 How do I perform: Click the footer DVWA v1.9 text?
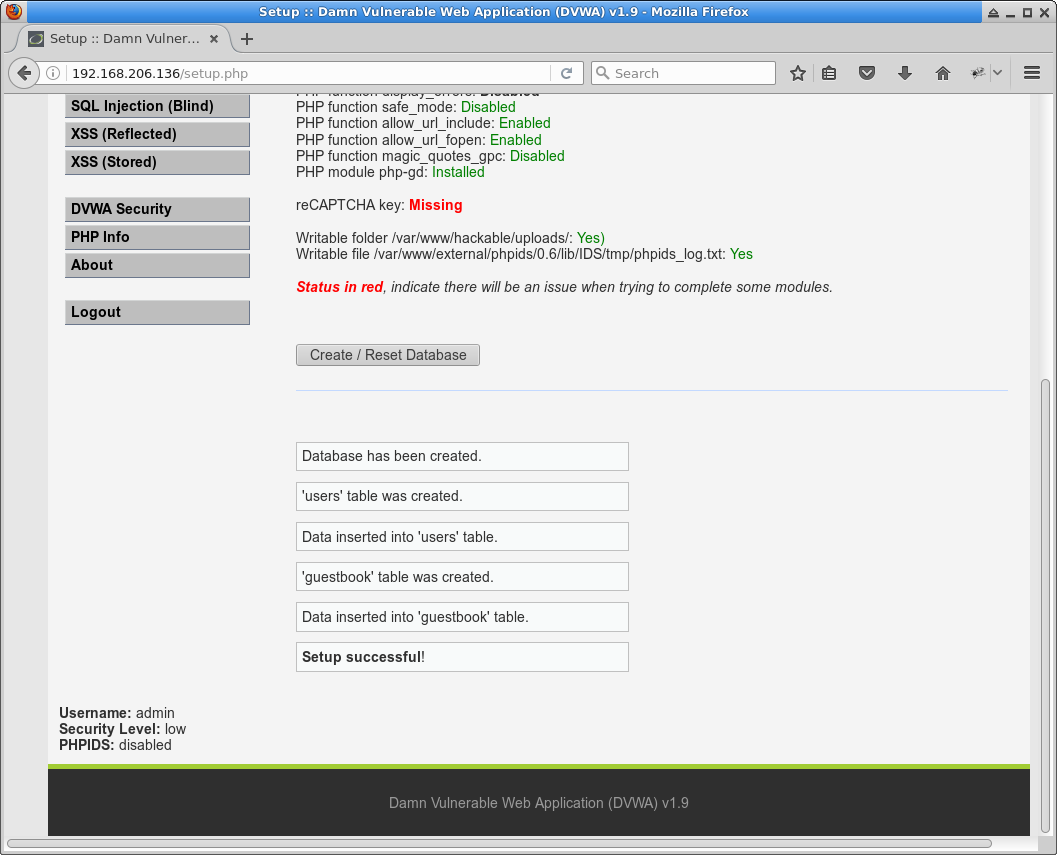(539, 803)
